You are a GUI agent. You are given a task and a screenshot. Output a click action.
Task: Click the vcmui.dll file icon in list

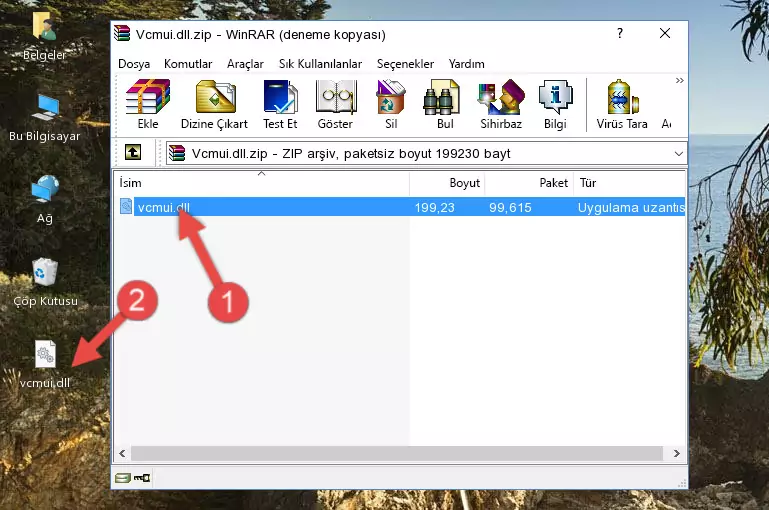126,206
